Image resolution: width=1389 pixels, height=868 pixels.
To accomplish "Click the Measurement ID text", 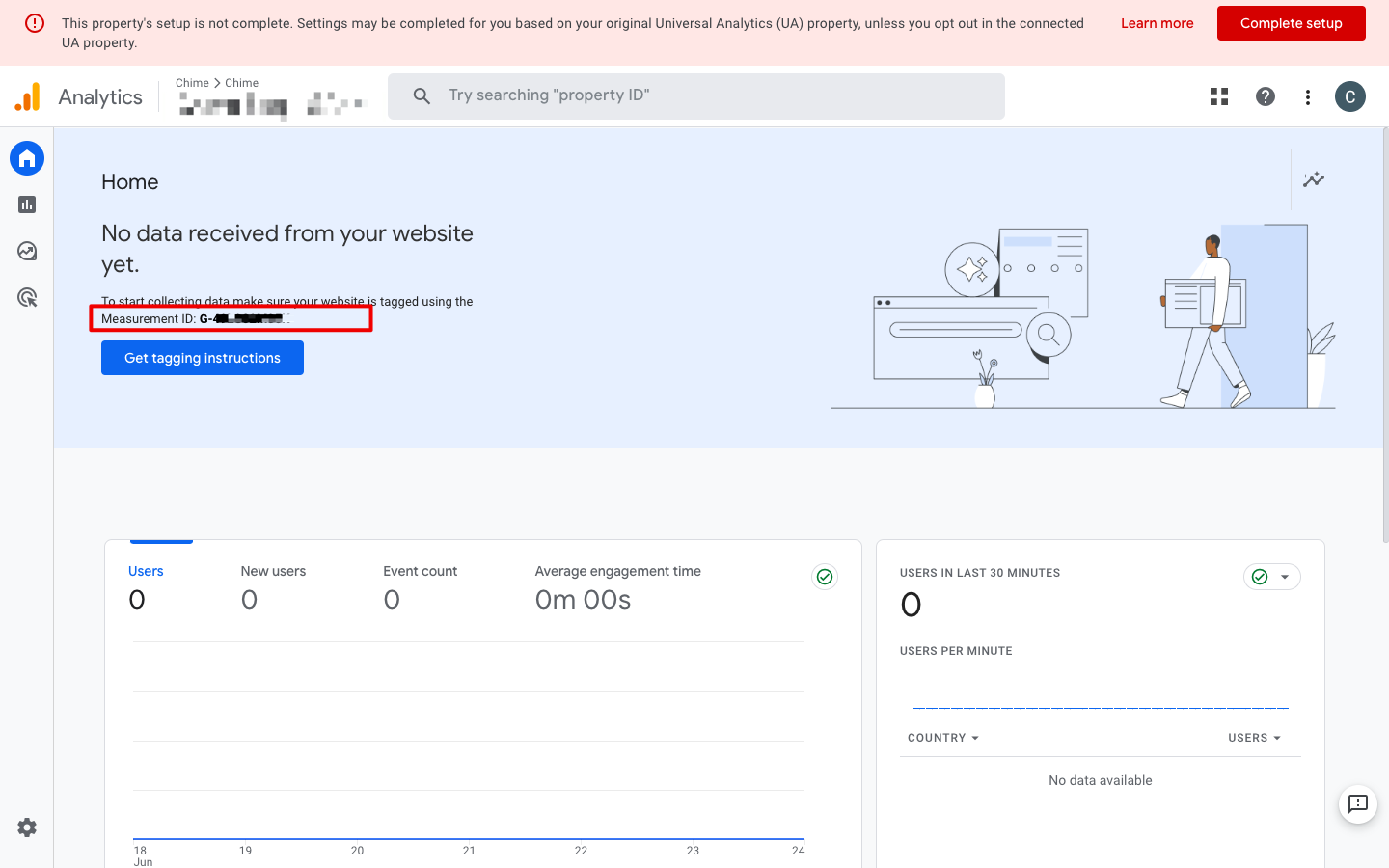I will pyautogui.click(x=195, y=319).
